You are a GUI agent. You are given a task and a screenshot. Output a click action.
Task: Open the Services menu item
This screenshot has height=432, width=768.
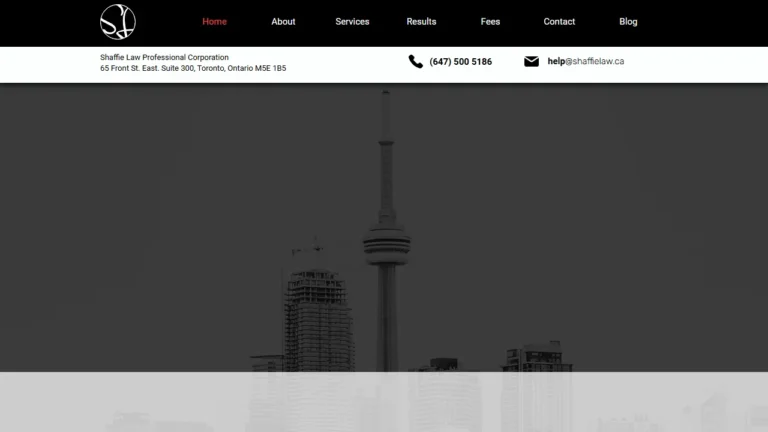352,22
